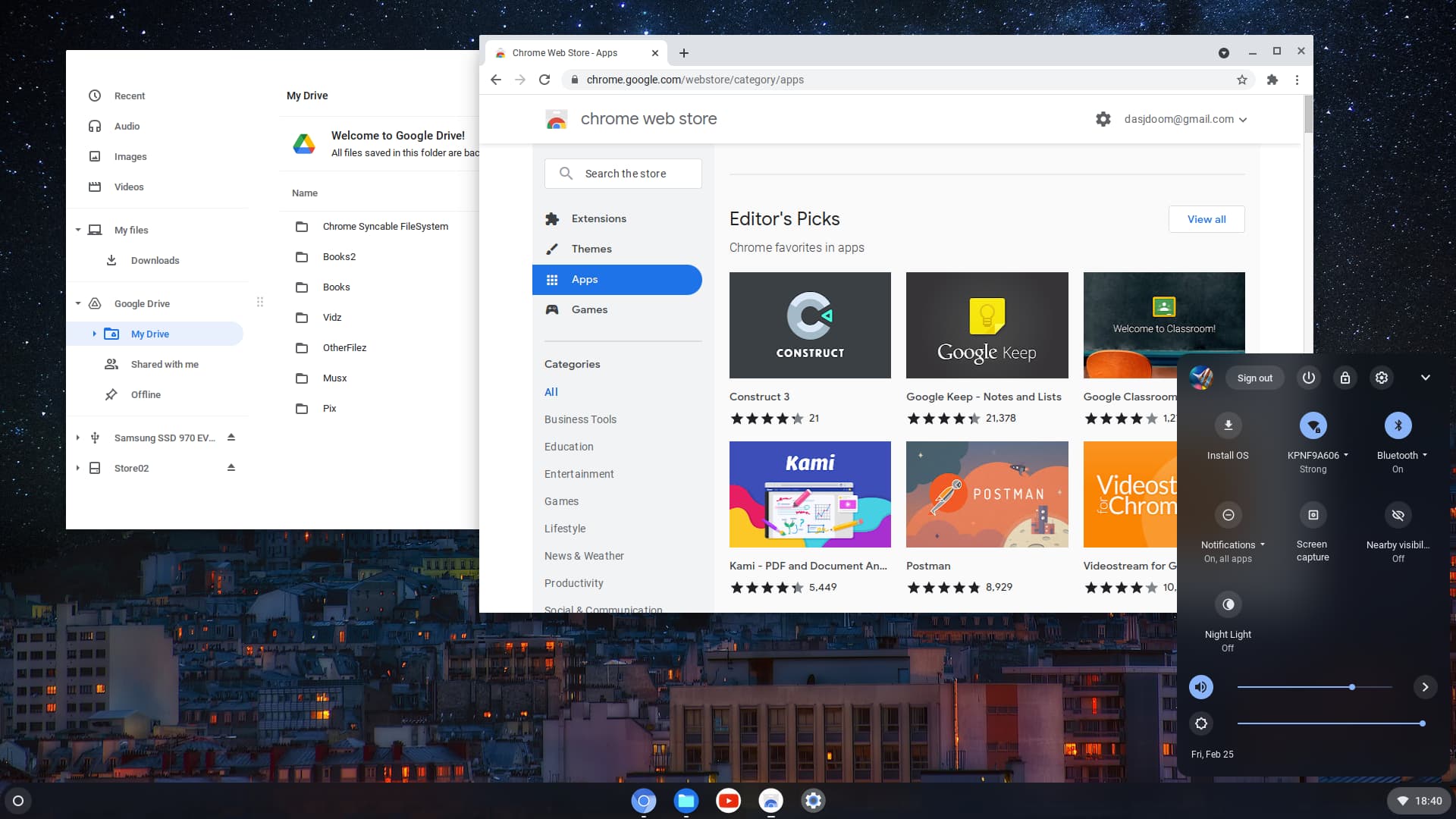Click the Chrome address bar URL
This screenshot has width=1456, height=819.
(695, 80)
